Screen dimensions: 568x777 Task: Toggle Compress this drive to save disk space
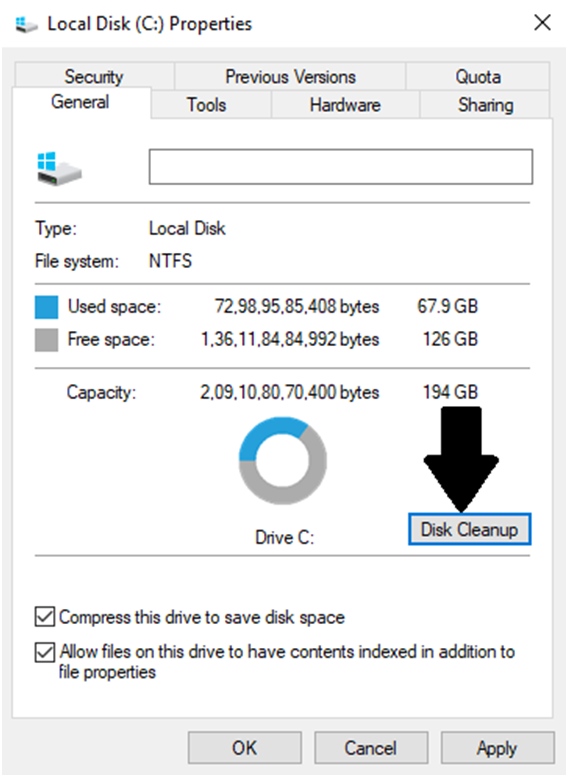pyautogui.click(x=45, y=617)
